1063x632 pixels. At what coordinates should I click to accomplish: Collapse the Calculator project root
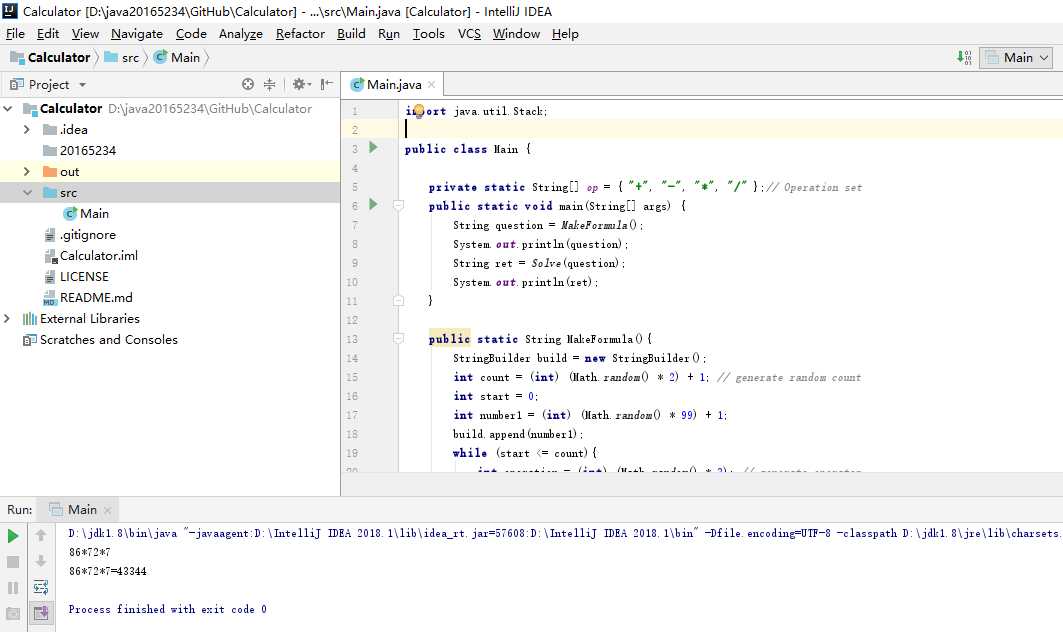8,108
